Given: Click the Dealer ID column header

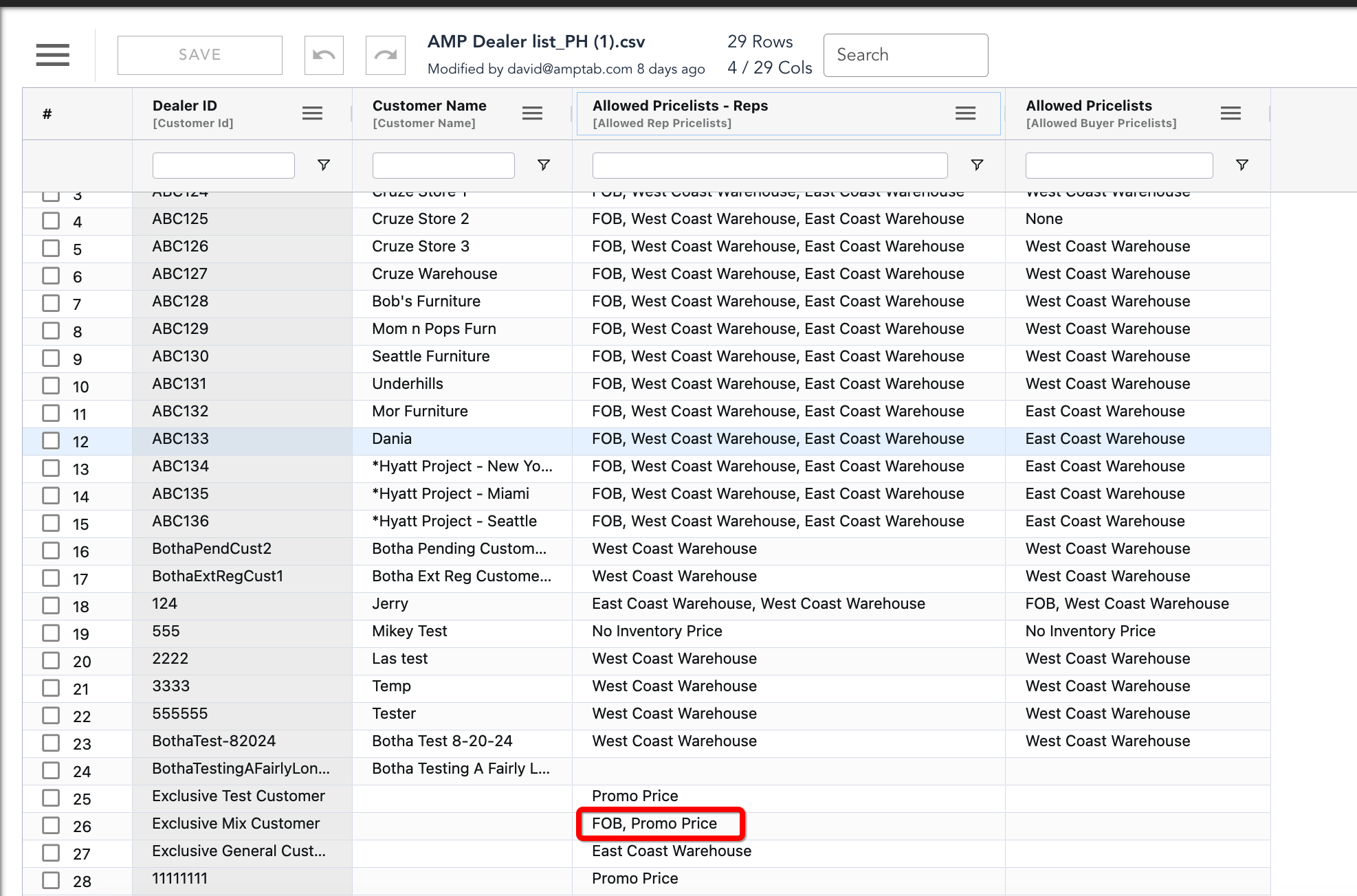Looking at the screenshot, I should point(185,106).
